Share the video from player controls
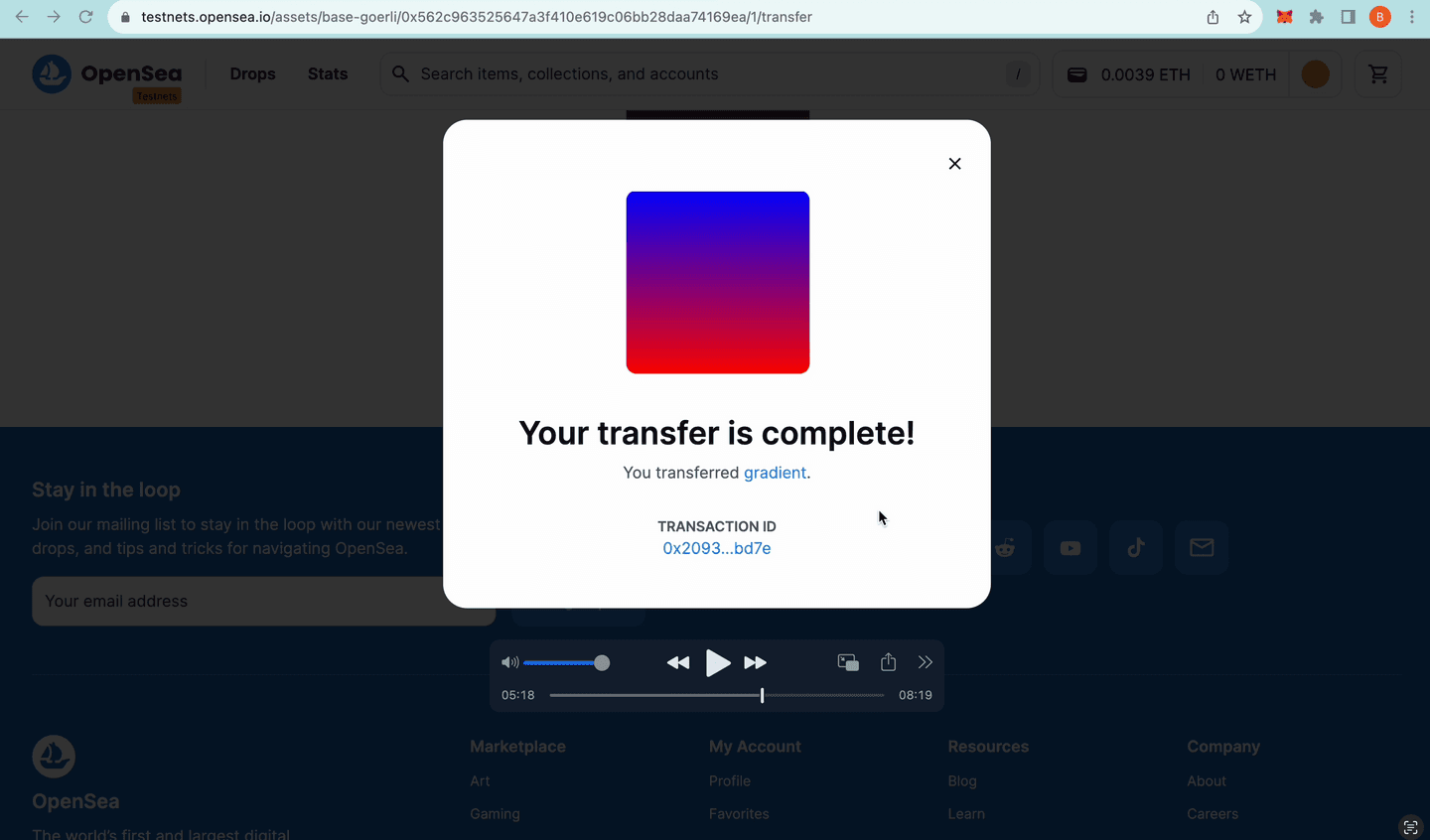Image resolution: width=1430 pixels, height=840 pixels. tap(888, 662)
